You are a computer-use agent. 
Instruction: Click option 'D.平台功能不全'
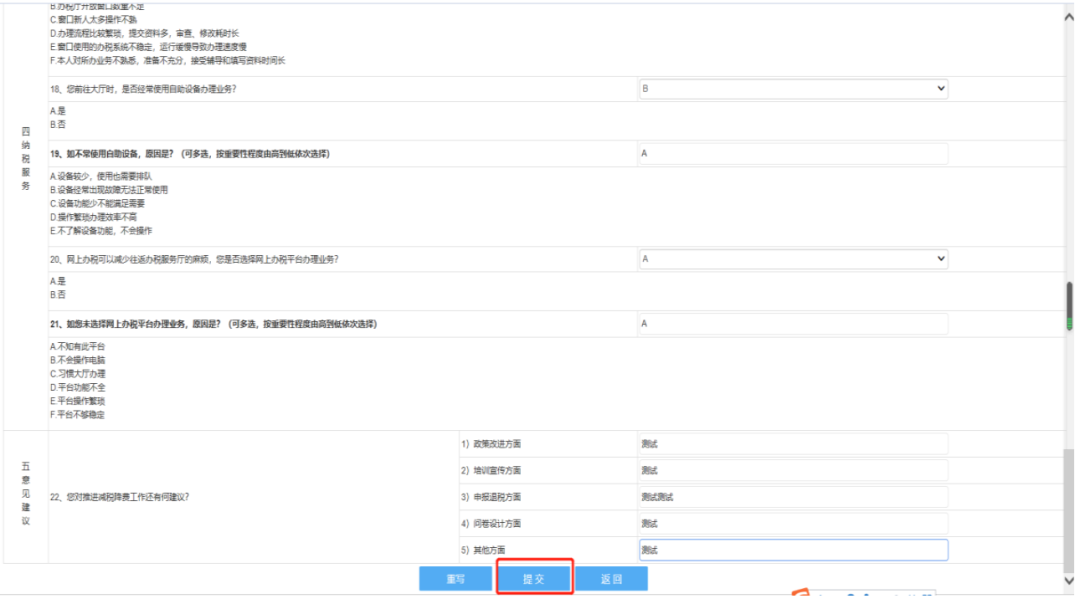click(77, 388)
